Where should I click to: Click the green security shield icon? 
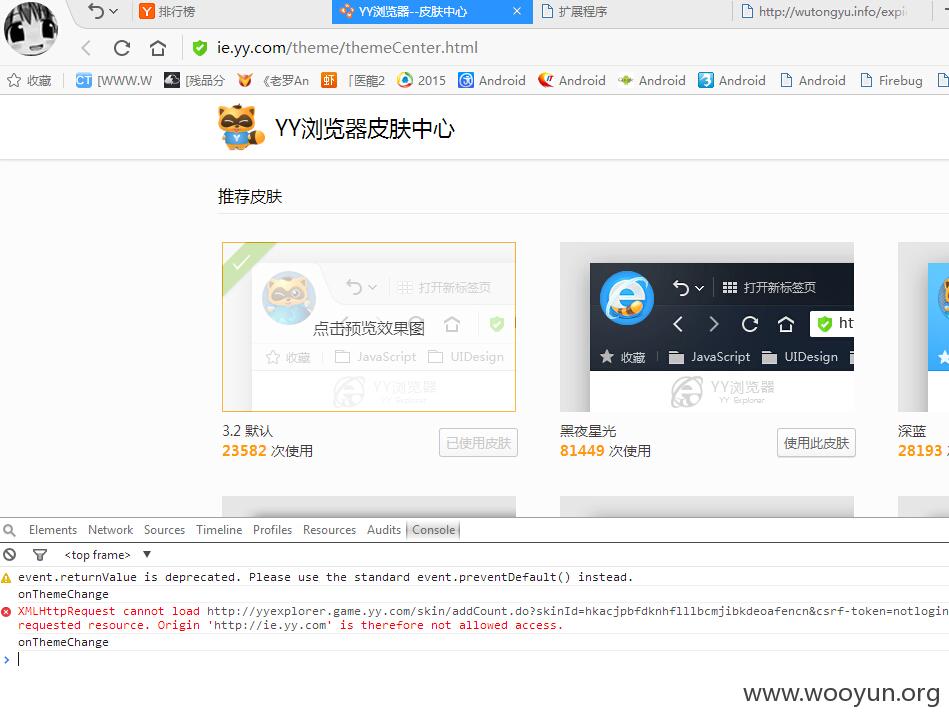pos(200,48)
